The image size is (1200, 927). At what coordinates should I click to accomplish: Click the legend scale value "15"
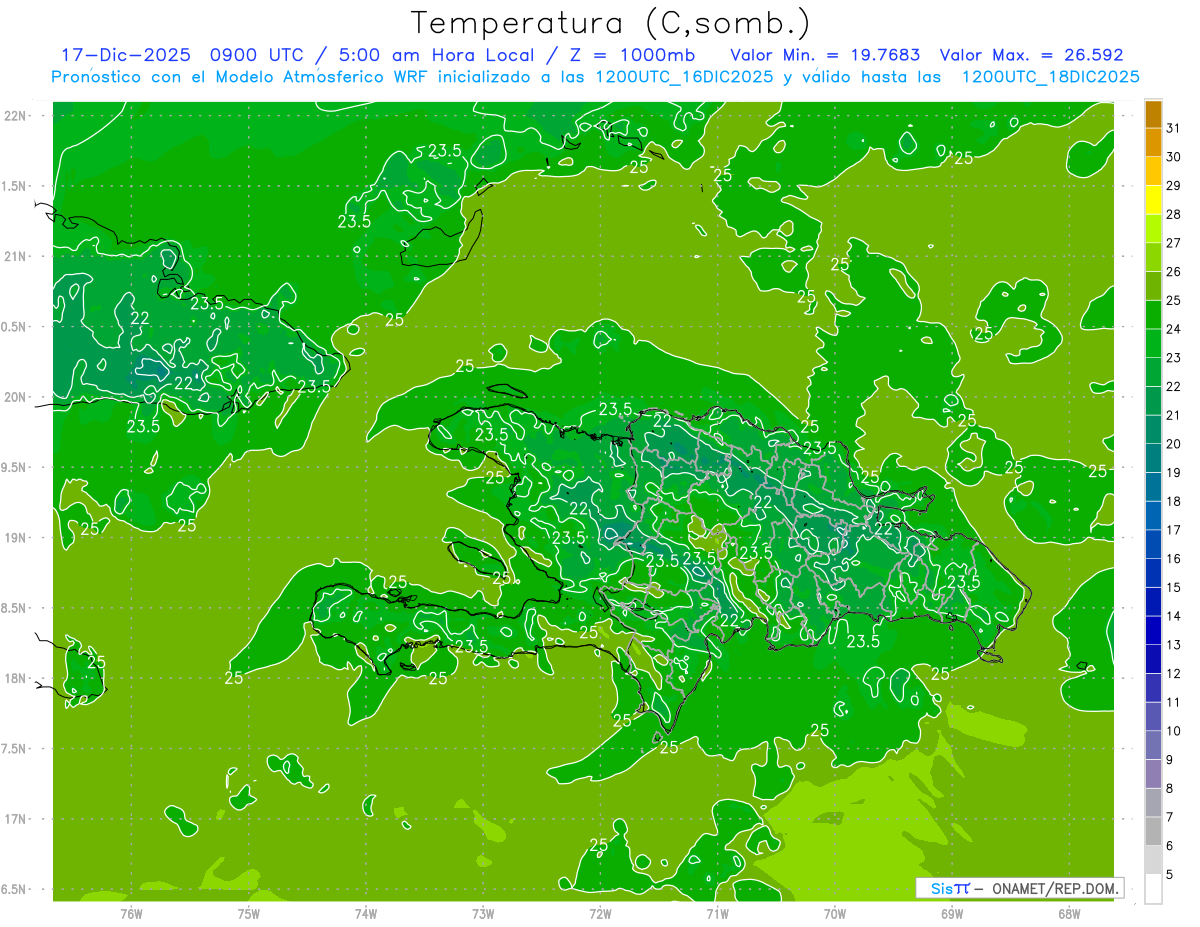point(1174,588)
